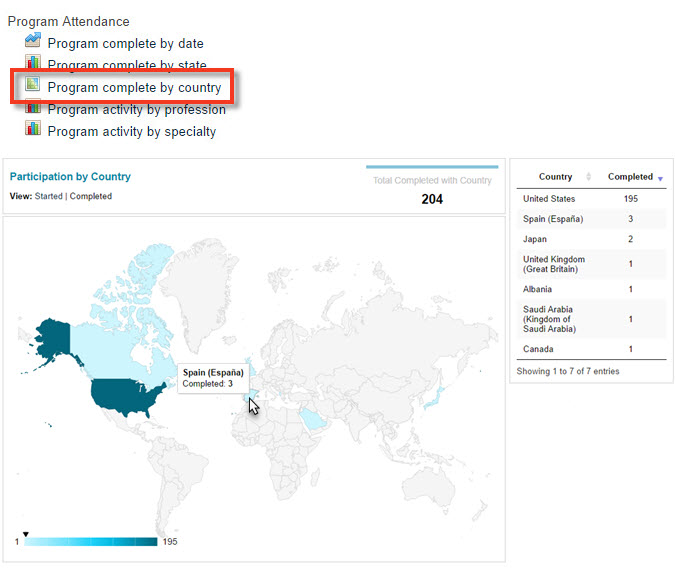Click the map icon for Program complete by country
Viewport: 675px width, 575px height.
coord(33,84)
